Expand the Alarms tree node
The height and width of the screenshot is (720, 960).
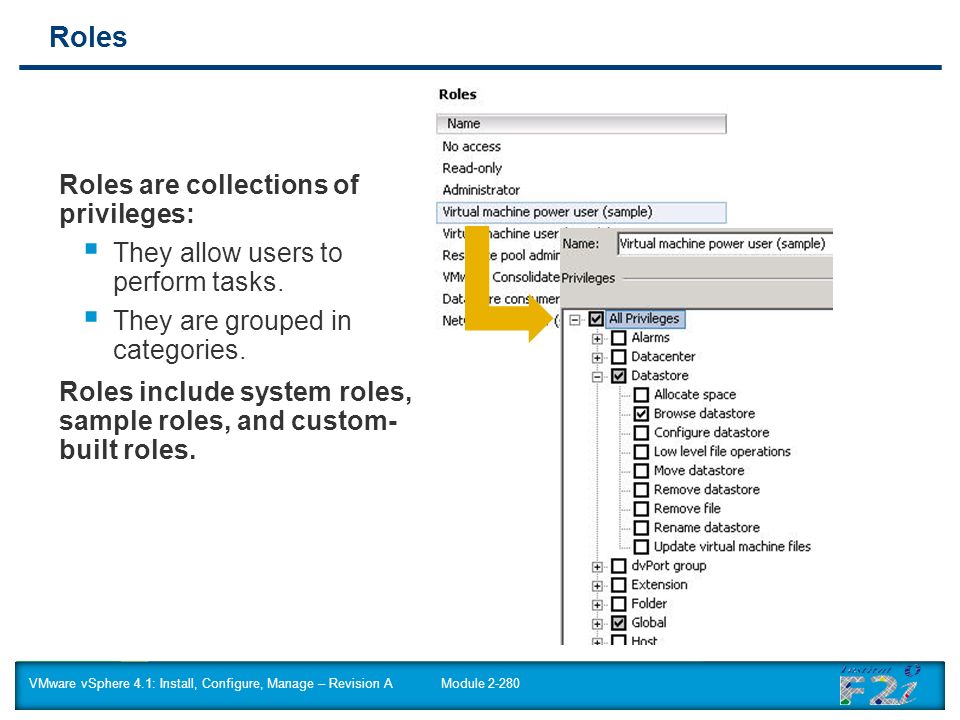[597, 339]
